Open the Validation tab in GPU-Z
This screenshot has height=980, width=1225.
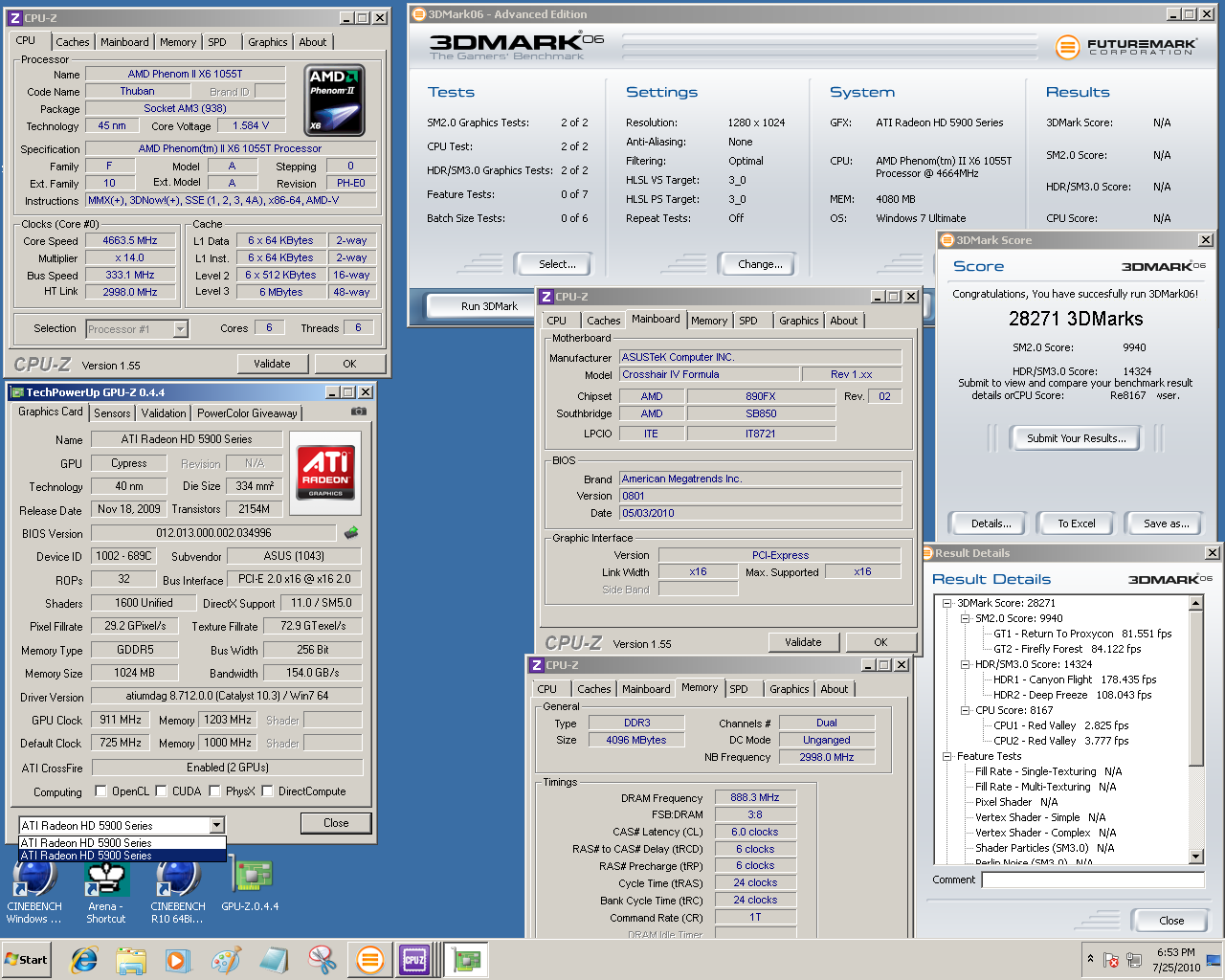pos(164,413)
